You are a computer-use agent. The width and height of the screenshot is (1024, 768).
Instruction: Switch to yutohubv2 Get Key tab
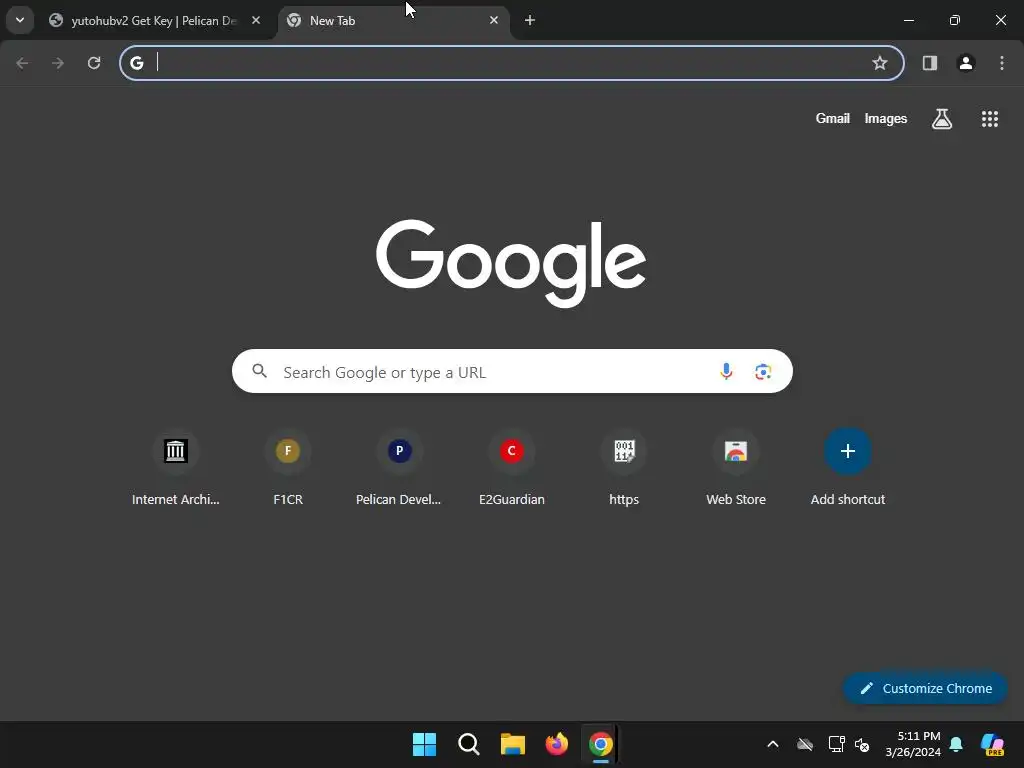click(x=155, y=21)
